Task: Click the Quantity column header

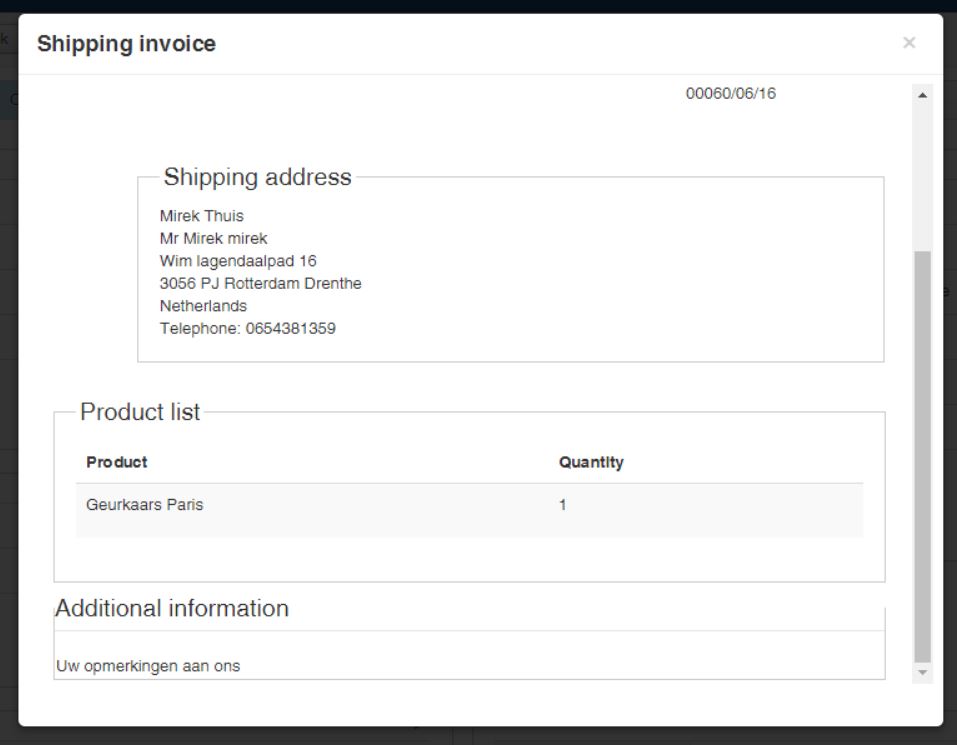Action: tap(591, 462)
